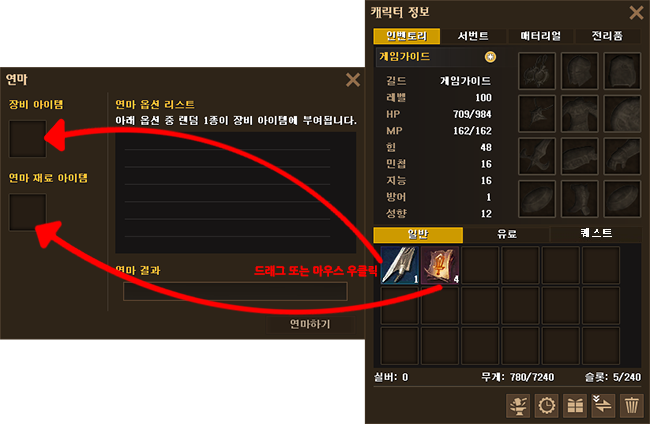Open the anvil crafting icon

tap(518, 405)
